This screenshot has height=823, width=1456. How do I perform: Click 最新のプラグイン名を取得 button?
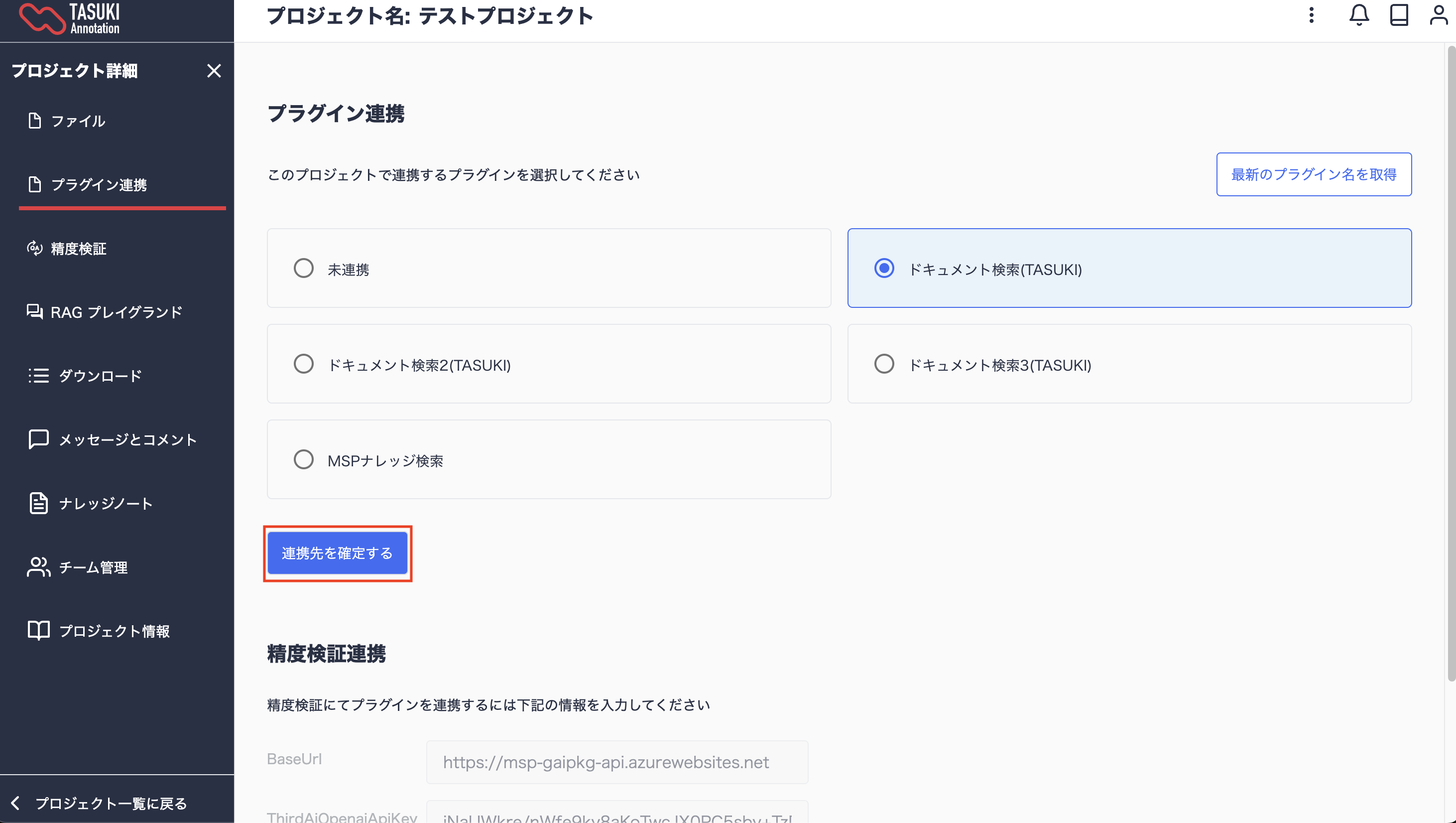[x=1314, y=174]
